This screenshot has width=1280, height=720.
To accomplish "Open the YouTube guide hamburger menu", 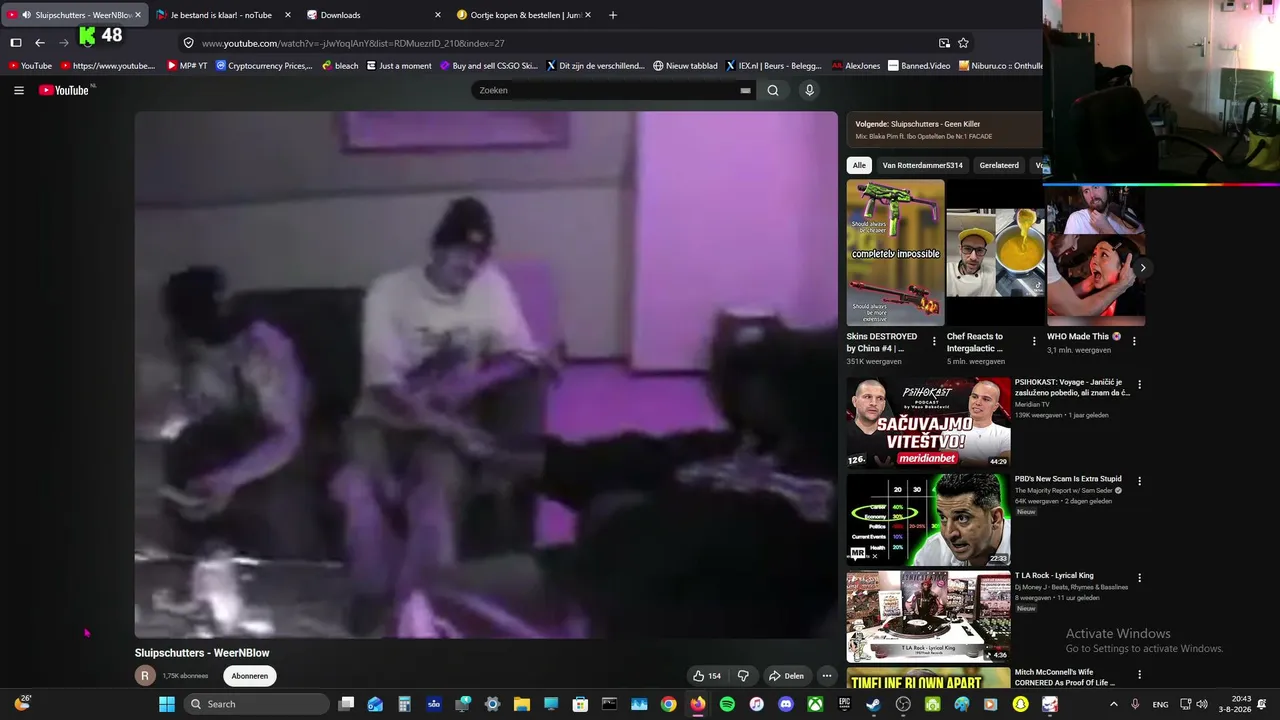I will (x=19, y=90).
